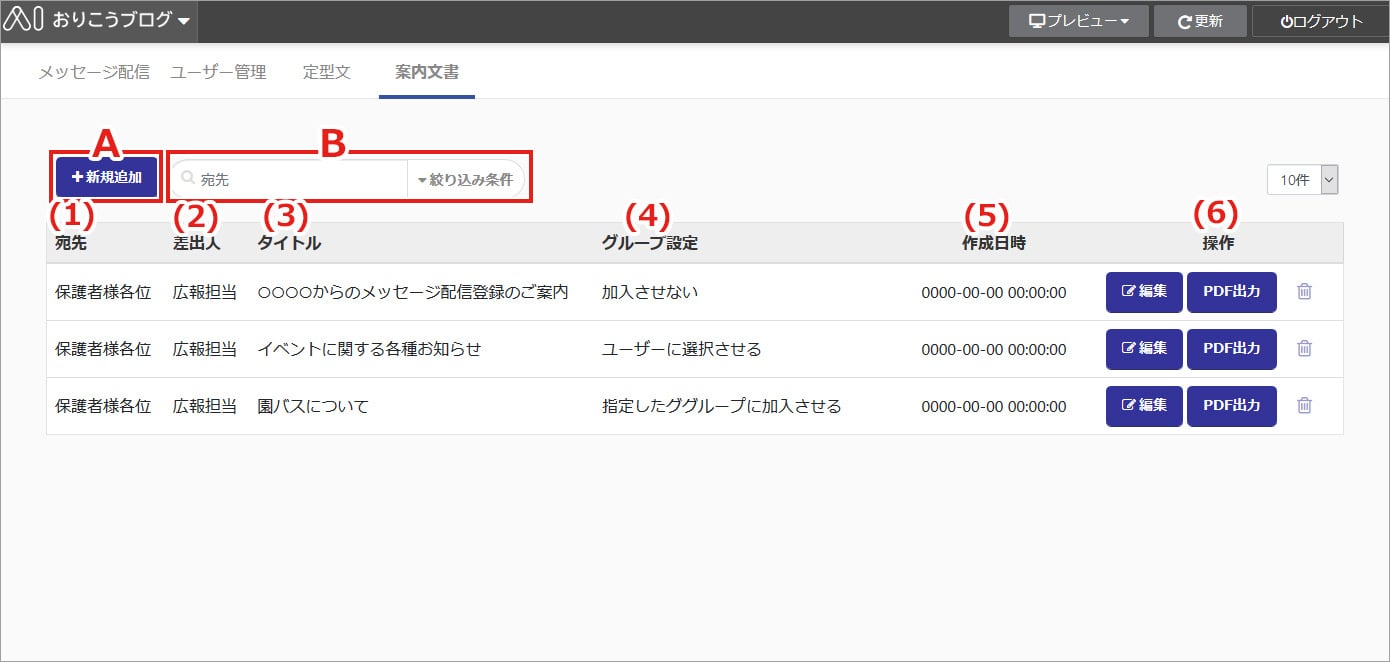Click the 指定したググループに加入させる cell
The width and height of the screenshot is (1390, 662).
(722, 406)
